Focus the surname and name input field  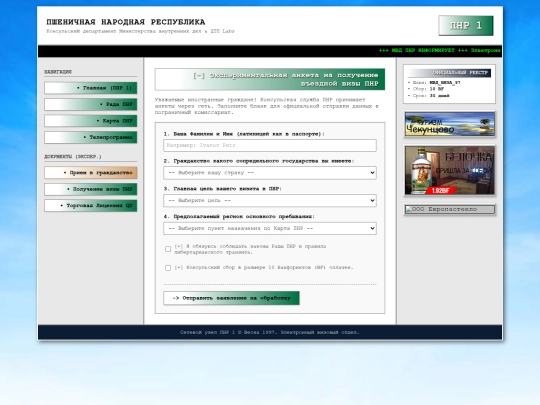pos(270,145)
